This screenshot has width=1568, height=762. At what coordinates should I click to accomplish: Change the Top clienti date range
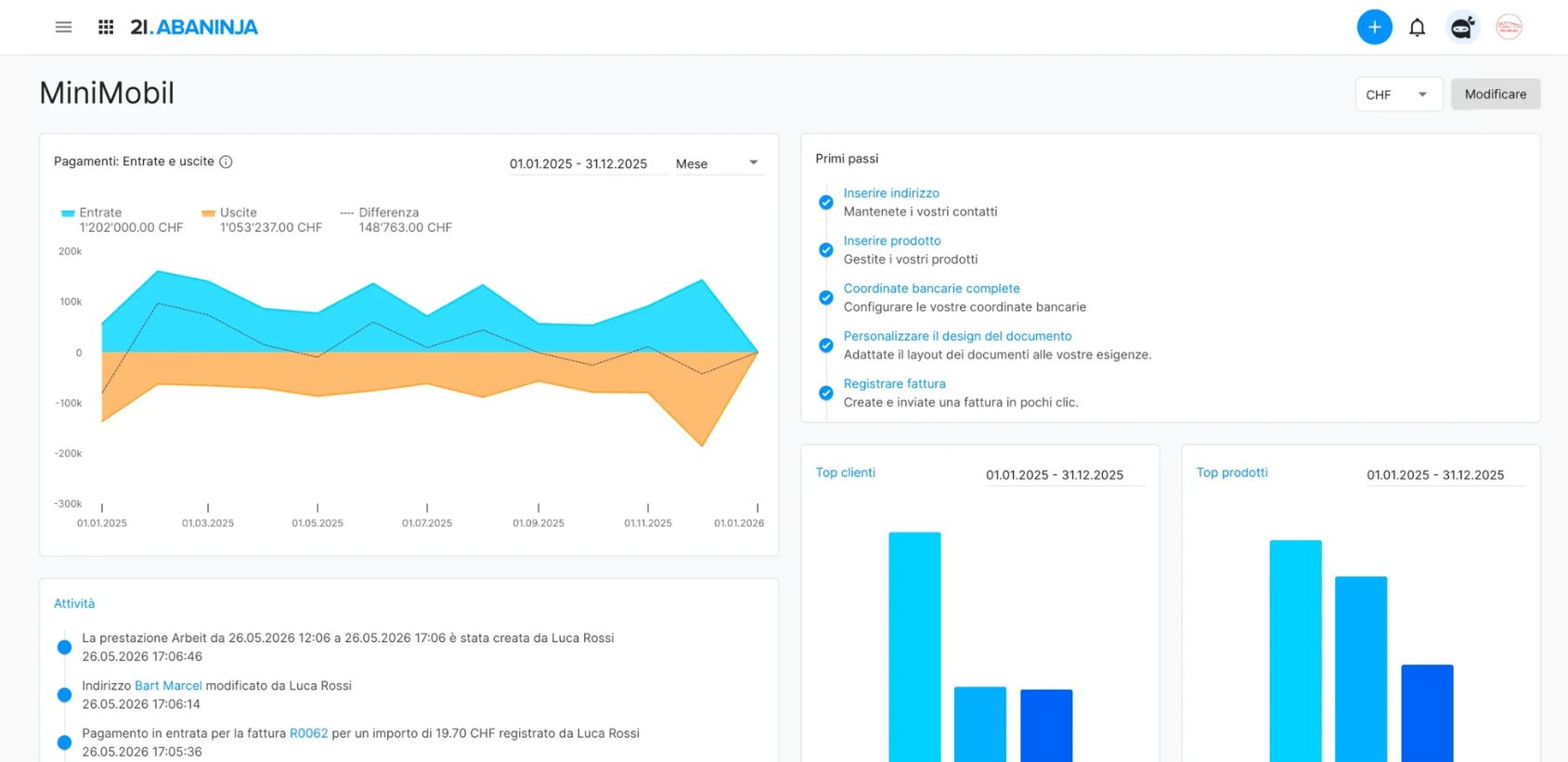point(1064,474)
